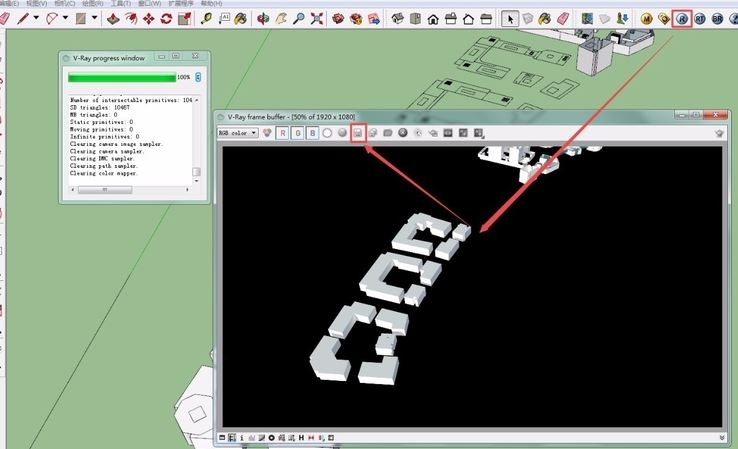Viewport: 738px width, 449px height.
Task: Select the Line pencil tool
Action: tap(23, 19)
